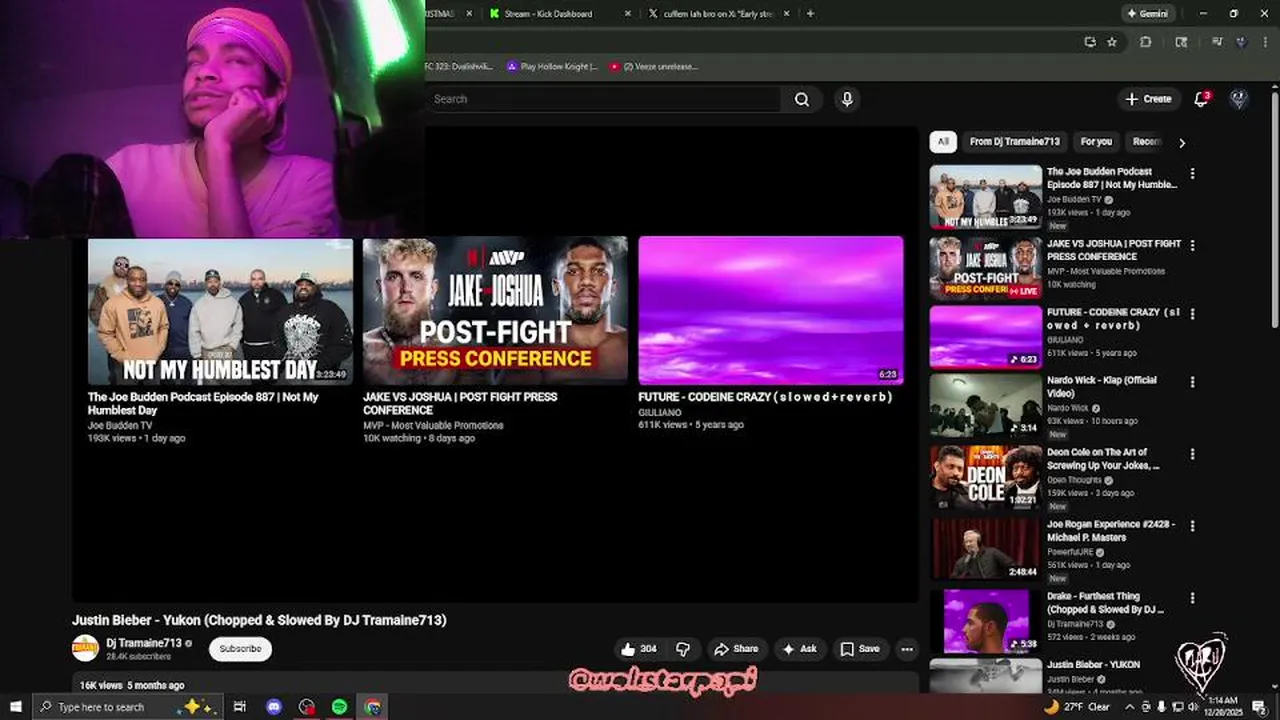Open the Ask AI button
Viewport: 1280px width, 720px height.
coord(799,649)
